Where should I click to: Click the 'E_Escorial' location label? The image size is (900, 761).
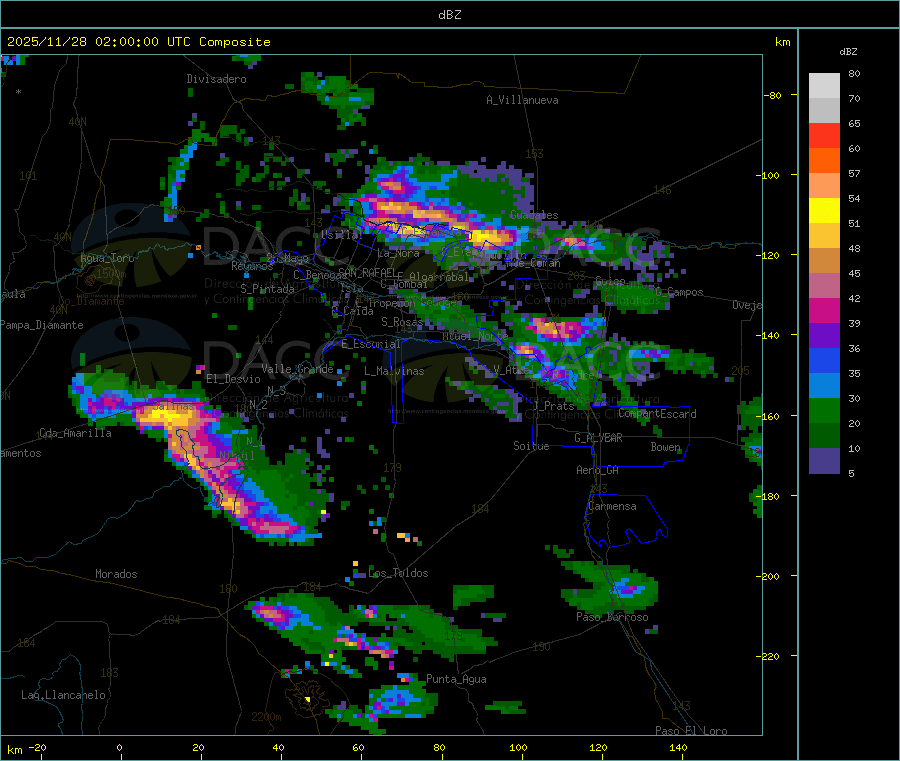pos(371,344)
